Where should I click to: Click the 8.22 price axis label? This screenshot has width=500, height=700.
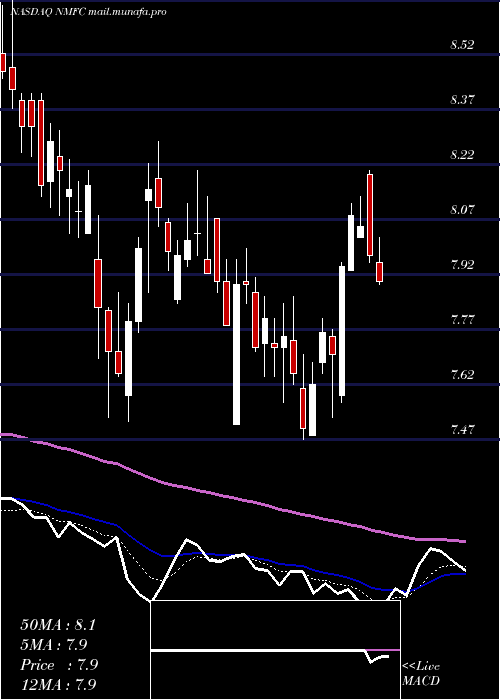click(x=462, y=154)
